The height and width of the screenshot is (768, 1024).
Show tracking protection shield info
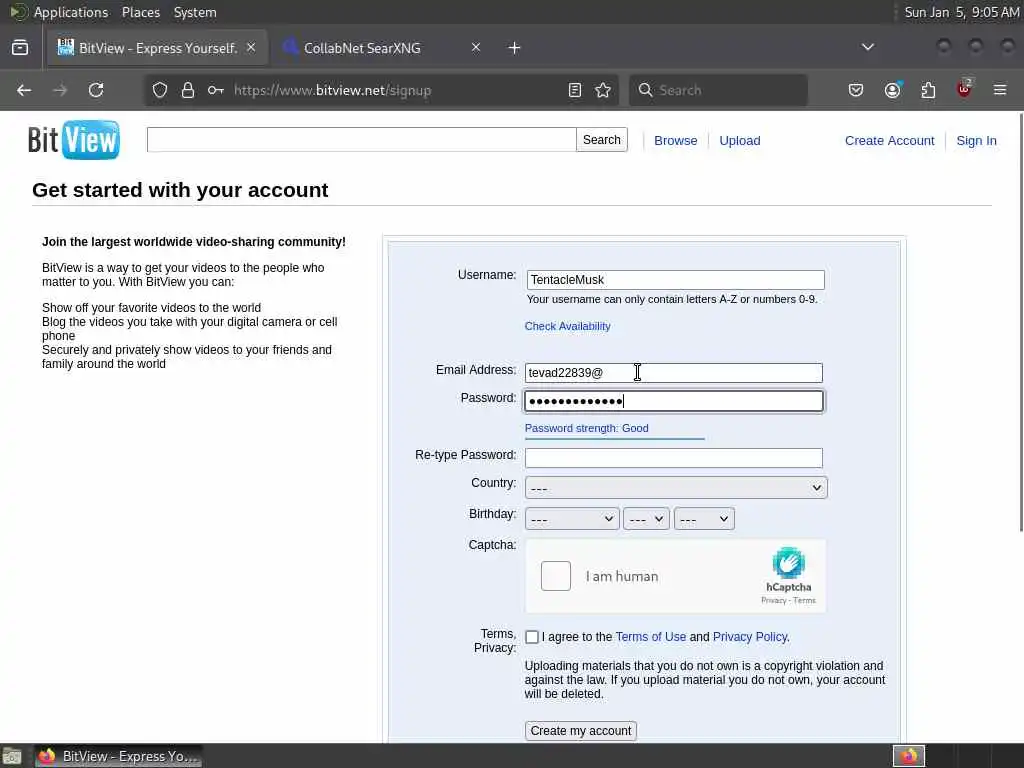coord(160,90)
